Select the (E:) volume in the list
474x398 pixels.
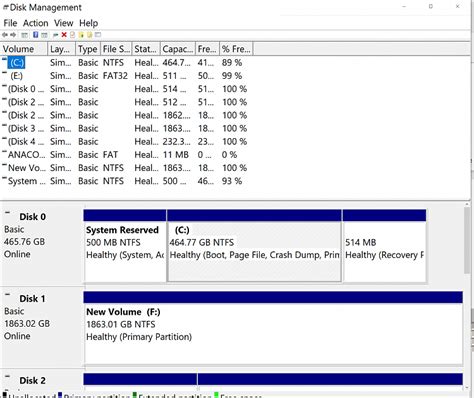16,76
